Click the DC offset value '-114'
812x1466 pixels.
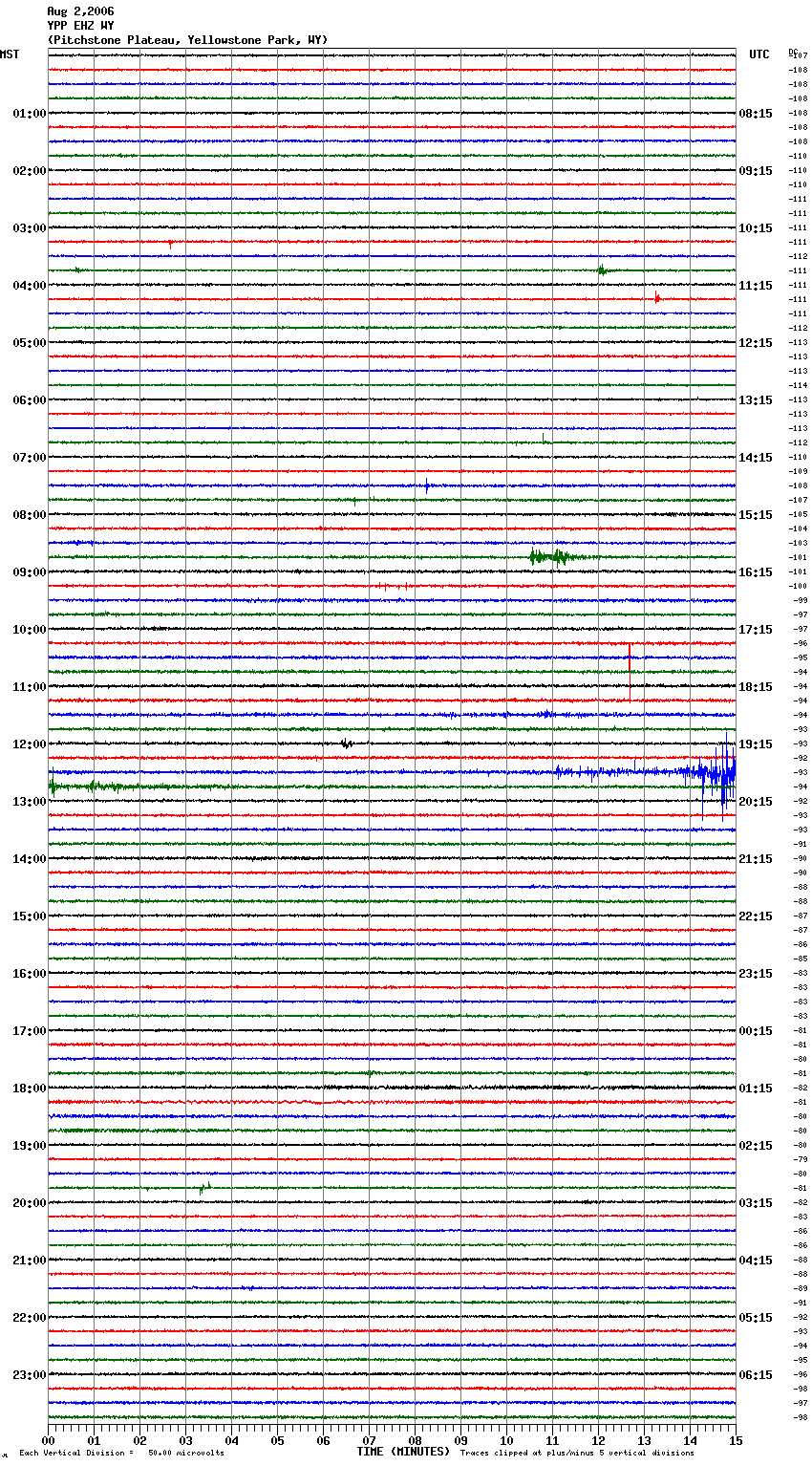pos(798,386)
